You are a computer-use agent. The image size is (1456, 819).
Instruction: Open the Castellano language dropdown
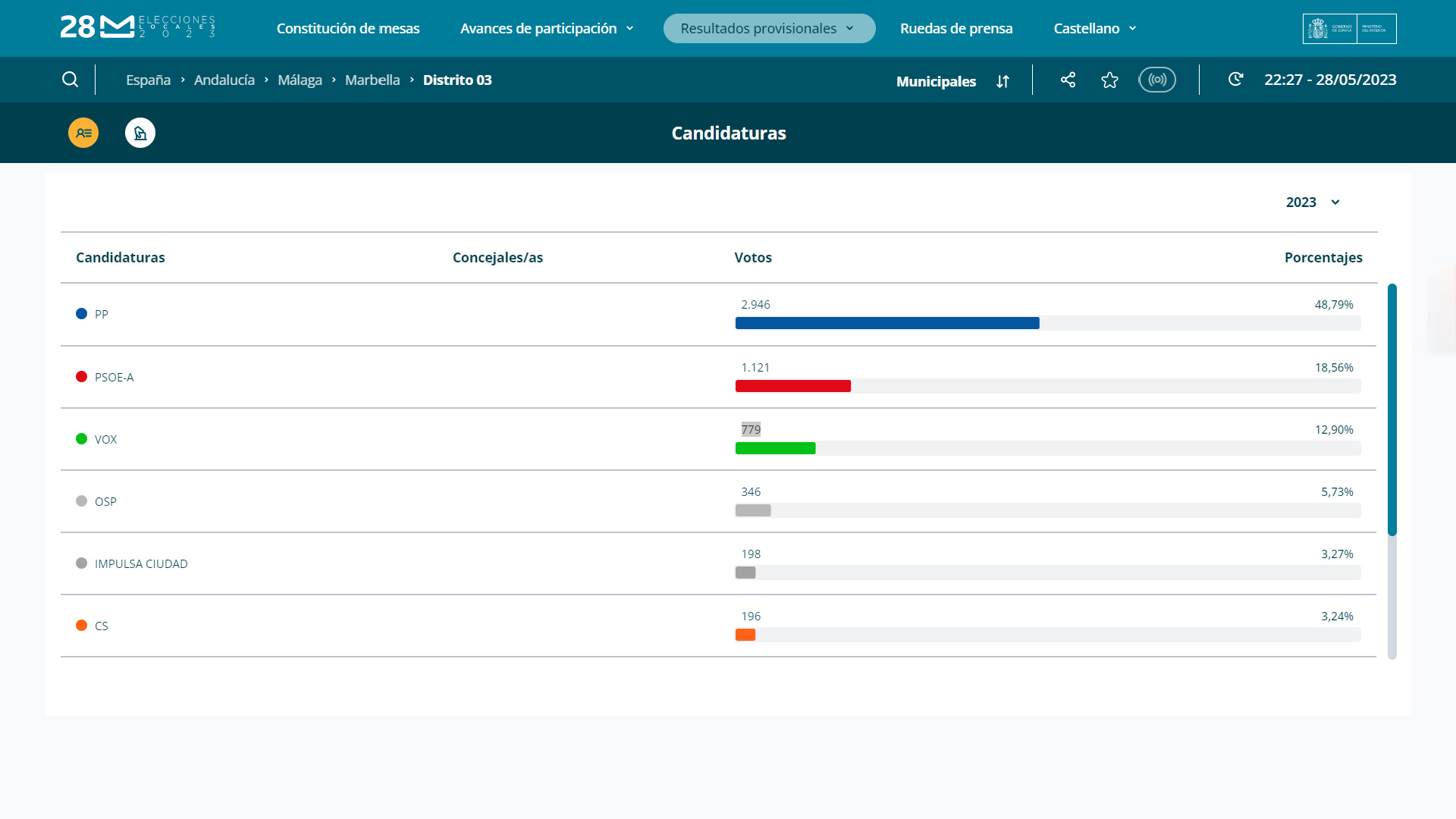(x=1094, y=29)
